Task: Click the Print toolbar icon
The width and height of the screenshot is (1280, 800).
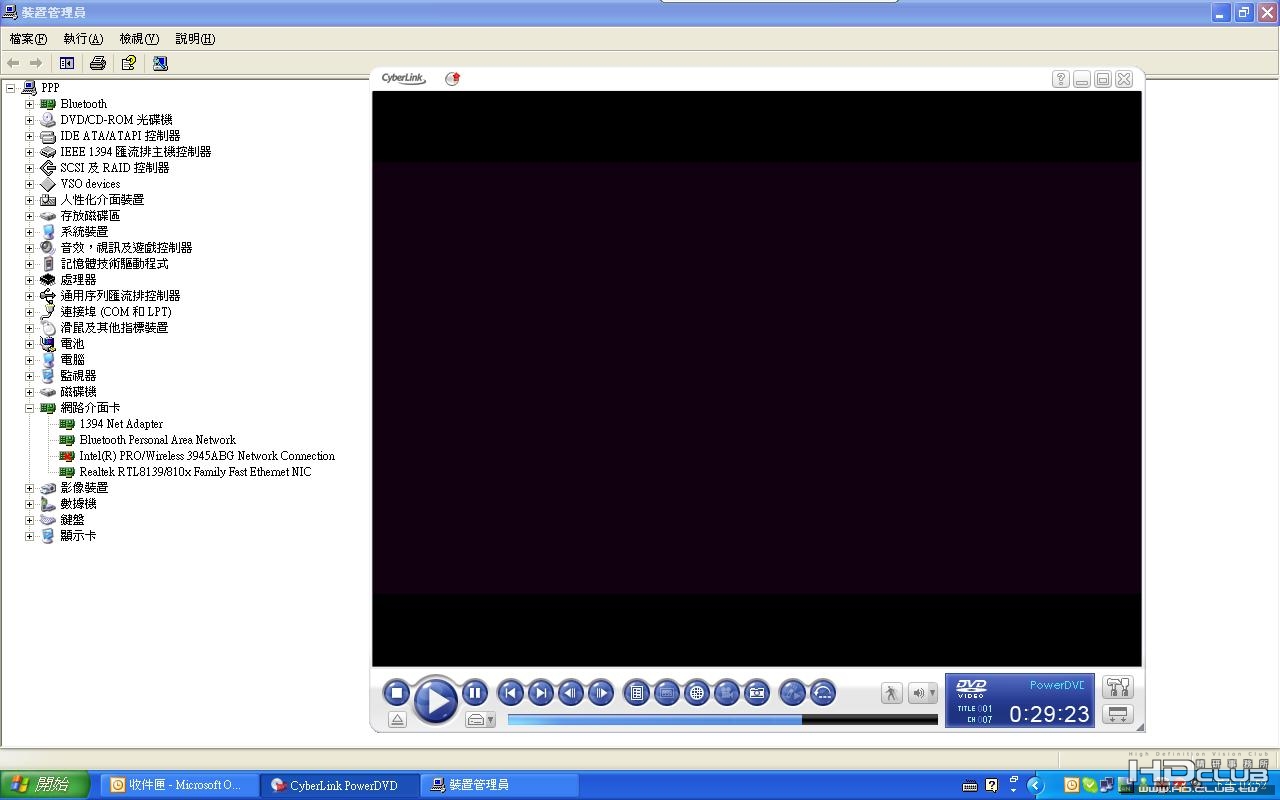Action: point(97,63)
